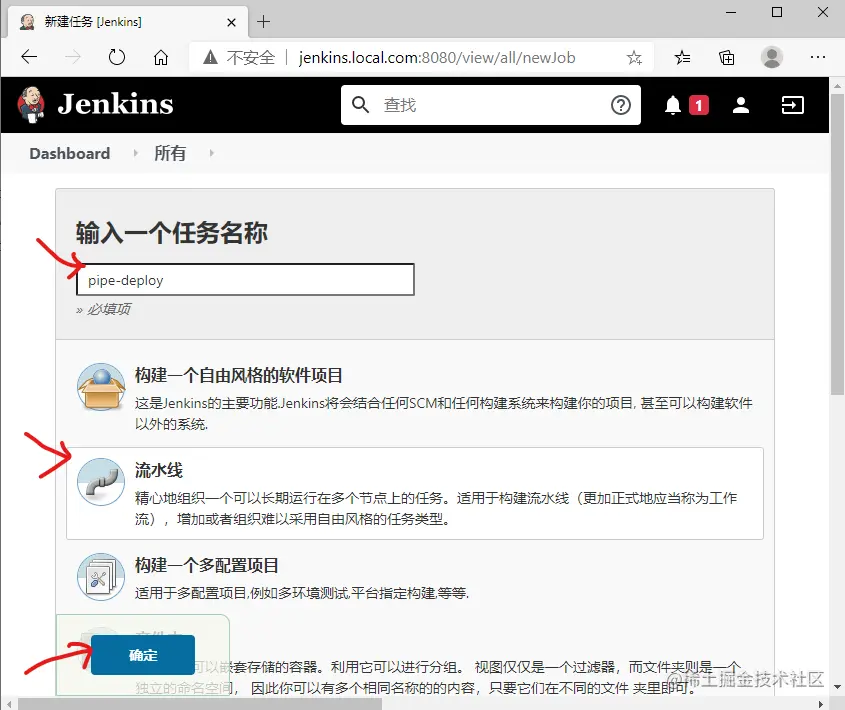Add this page to favorites star icon

pos(634,57)
